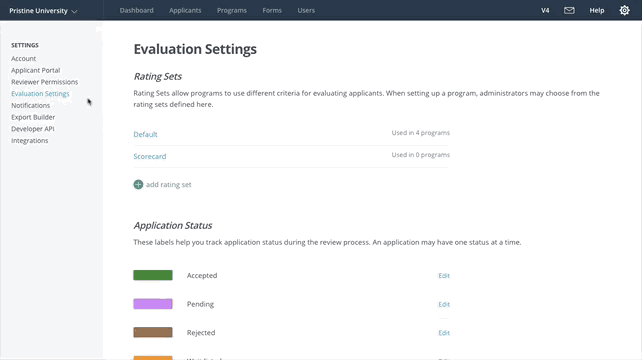
Task: Open the Scorecard rating set
Action: pyautogui.click(x=150, y=156)
